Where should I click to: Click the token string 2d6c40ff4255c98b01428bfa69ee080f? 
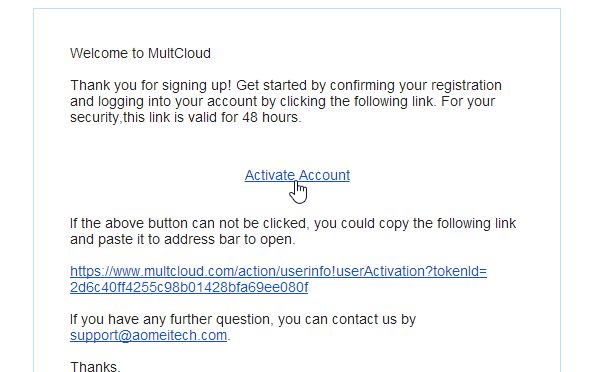point(189,287)
